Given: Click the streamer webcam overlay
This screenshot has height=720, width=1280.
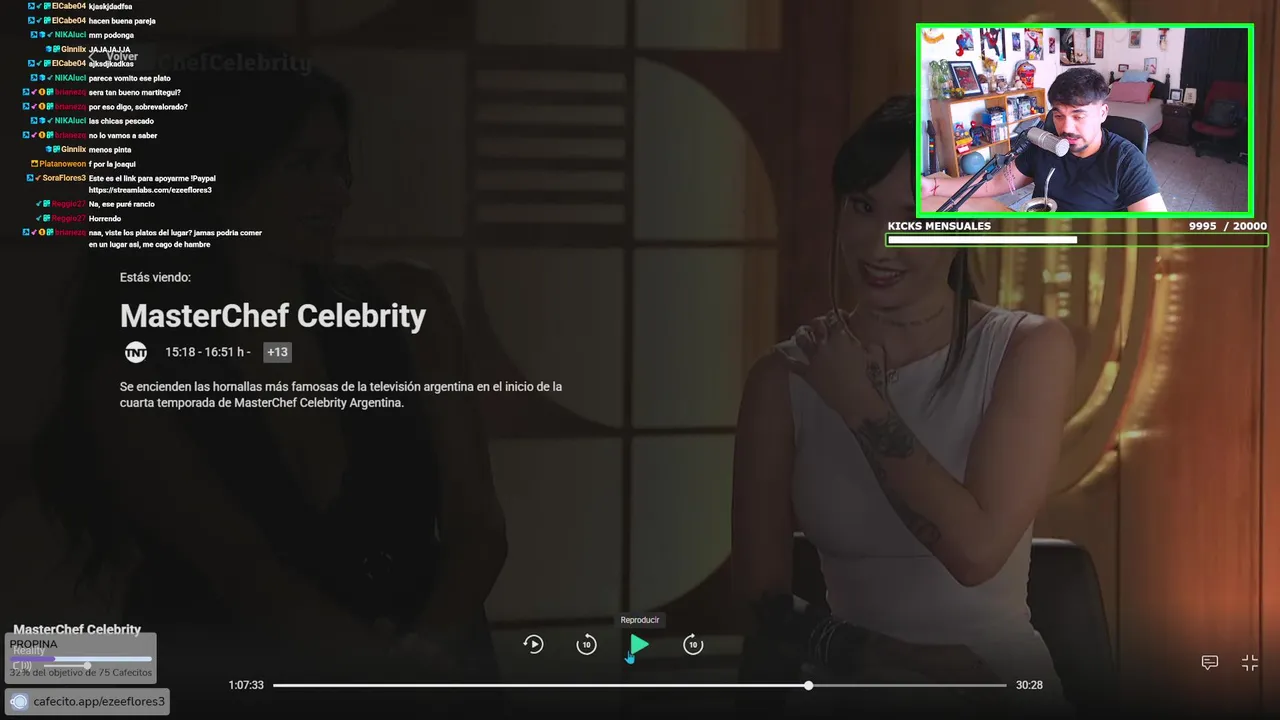Looking at the screenshot, I should 1085,120.
